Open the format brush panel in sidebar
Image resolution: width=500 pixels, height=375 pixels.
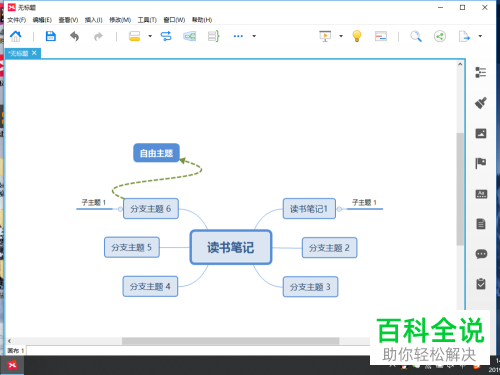pyautogui.click(x=481, y=103)
